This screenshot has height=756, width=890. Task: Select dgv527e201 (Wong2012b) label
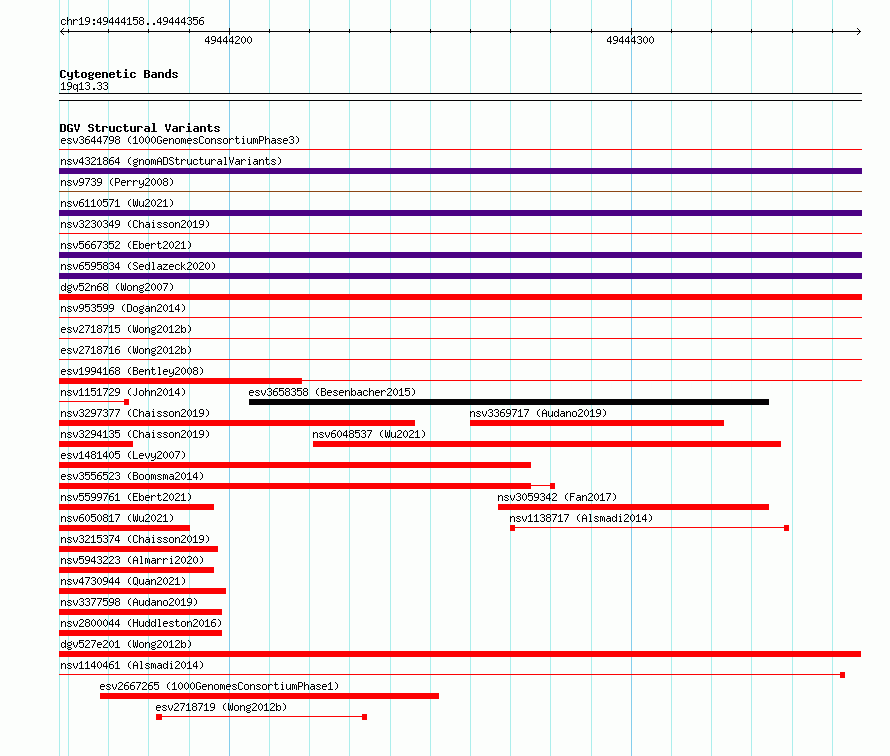pyautogui.click(x=126, y=644)
